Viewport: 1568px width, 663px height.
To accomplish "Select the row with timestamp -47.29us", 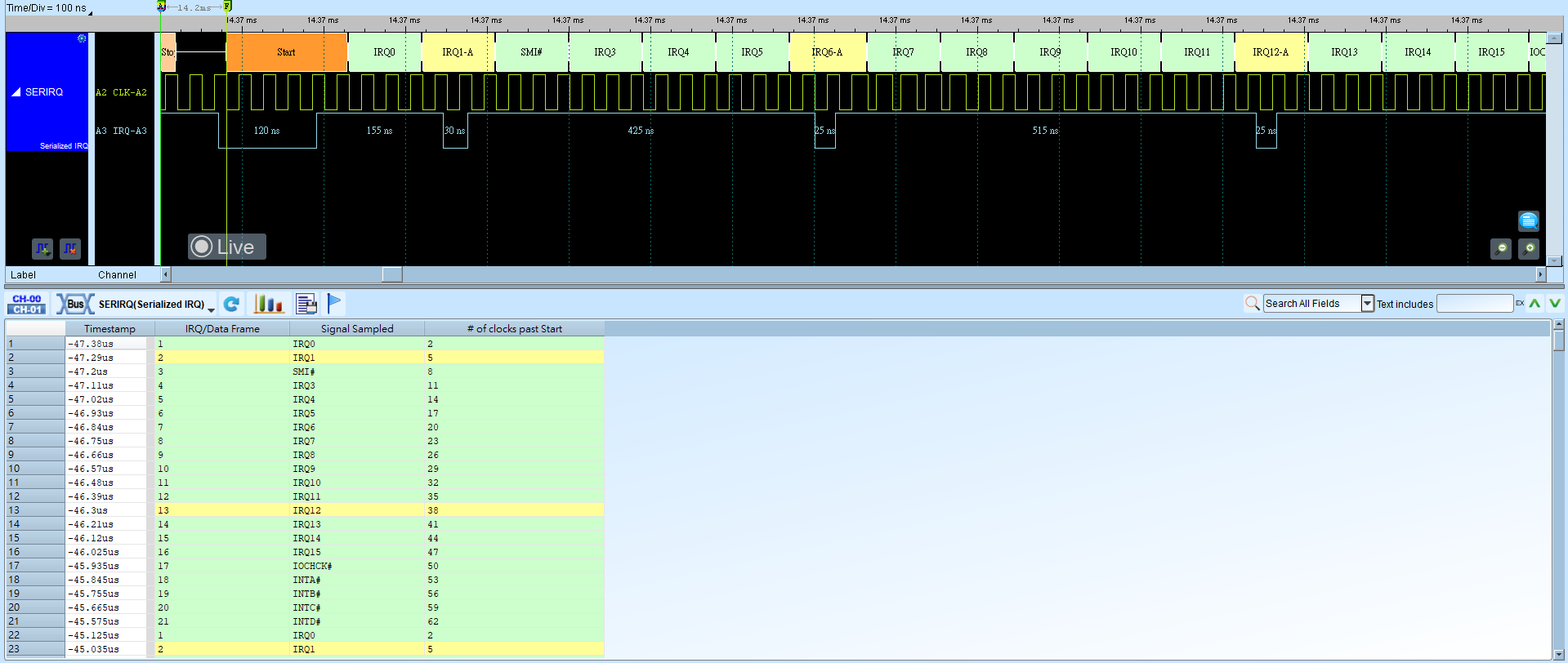I will pyautogui.click(x=305, y=358).
